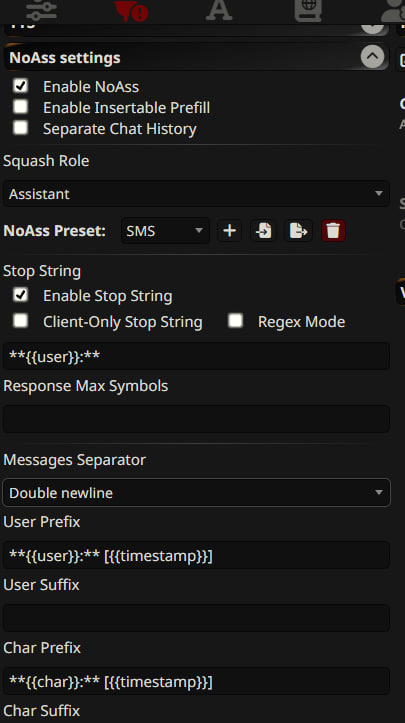
Task: Open the AI response formatting letter icon
Action: 219,10
